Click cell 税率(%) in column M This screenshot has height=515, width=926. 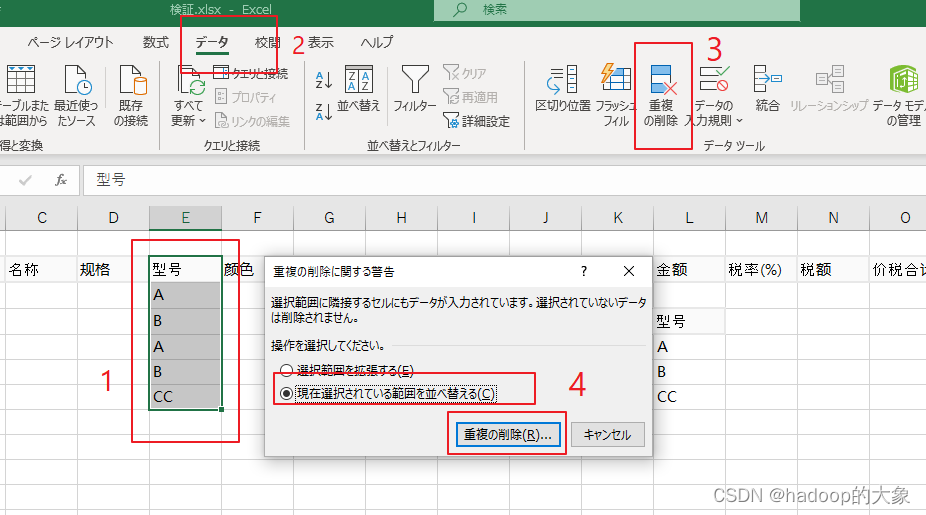click(761, 269)
